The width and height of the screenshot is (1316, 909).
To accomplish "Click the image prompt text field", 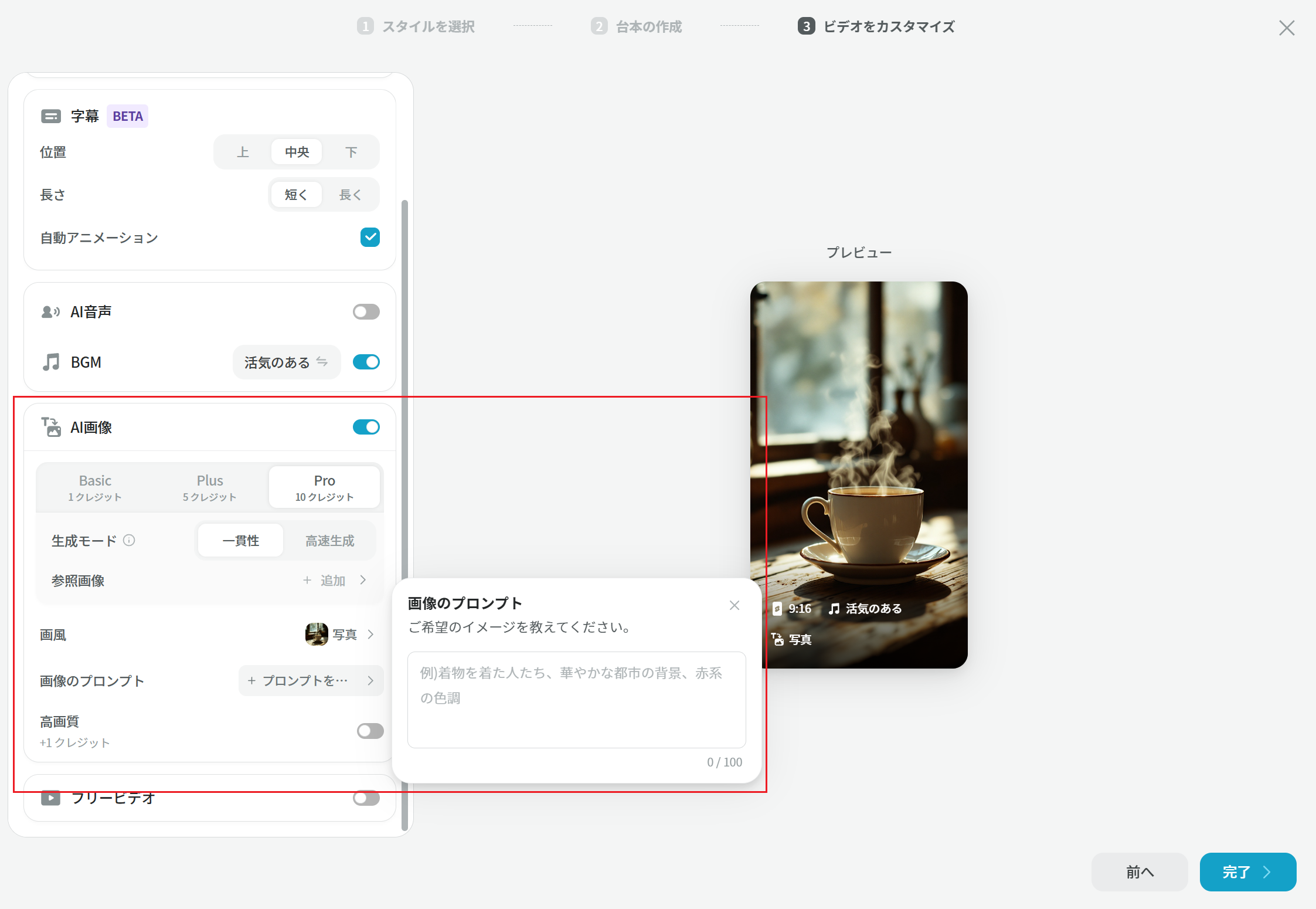I will click(x=577, y=700).
